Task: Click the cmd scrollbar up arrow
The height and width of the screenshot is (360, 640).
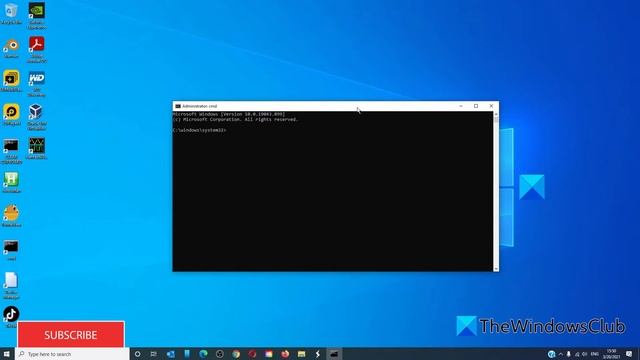Action: (496, 114)
